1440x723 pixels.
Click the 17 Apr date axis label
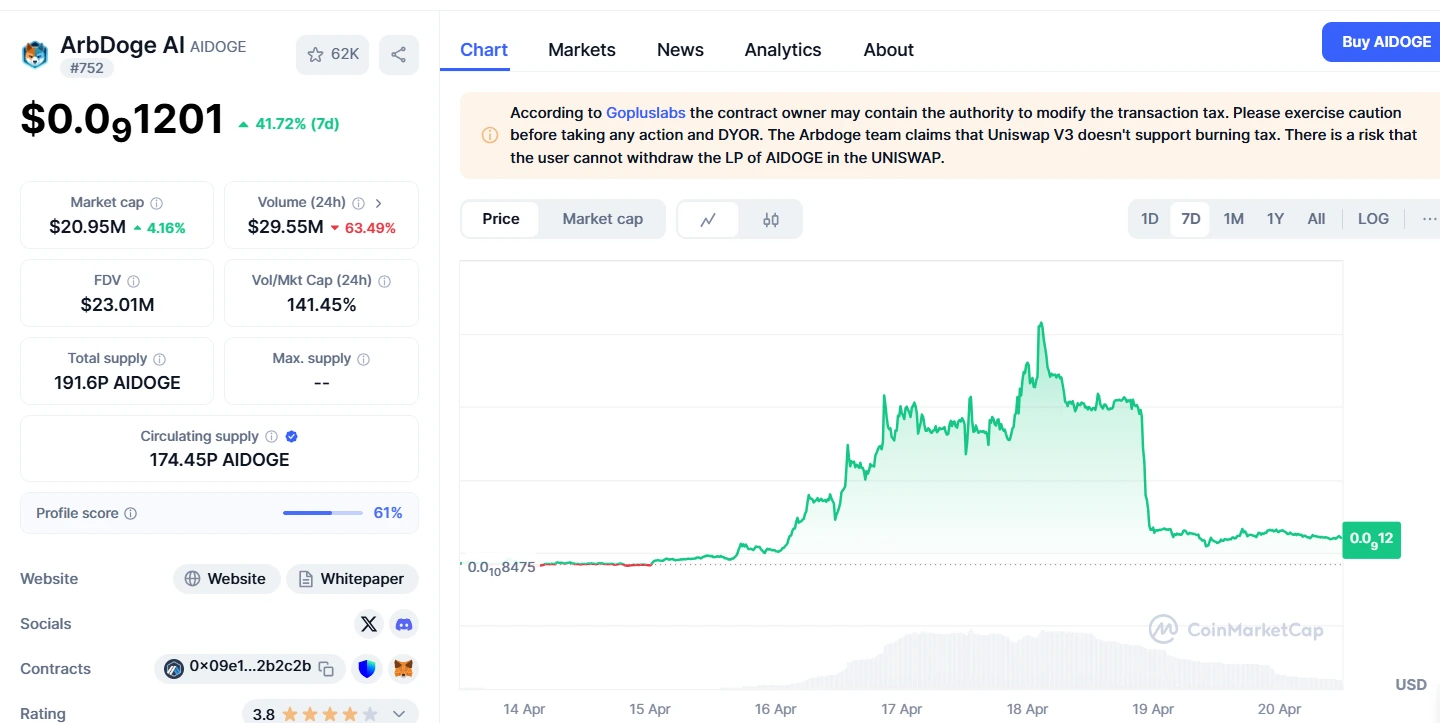902,709
